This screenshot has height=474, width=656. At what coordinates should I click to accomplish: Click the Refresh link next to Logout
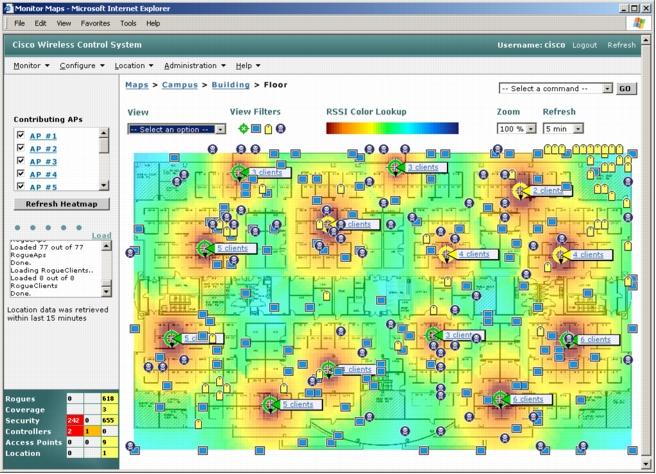pos(621,45)
